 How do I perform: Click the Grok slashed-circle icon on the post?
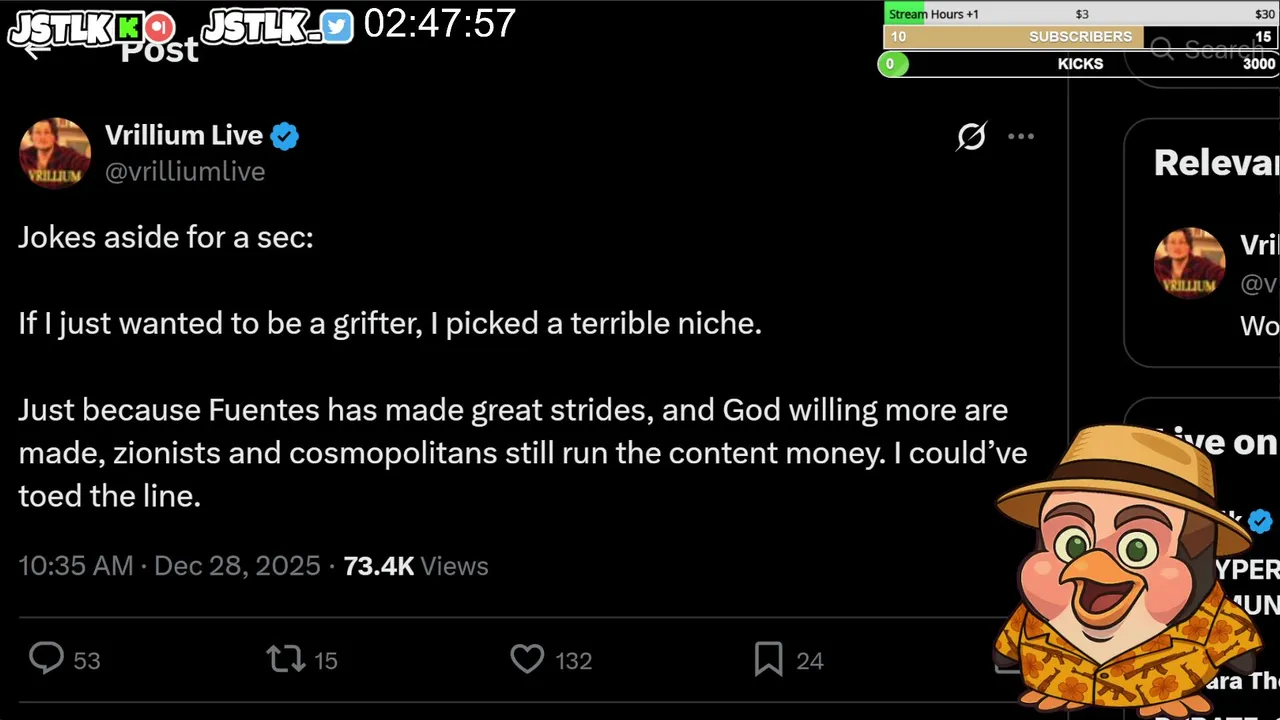pos(971,136)
